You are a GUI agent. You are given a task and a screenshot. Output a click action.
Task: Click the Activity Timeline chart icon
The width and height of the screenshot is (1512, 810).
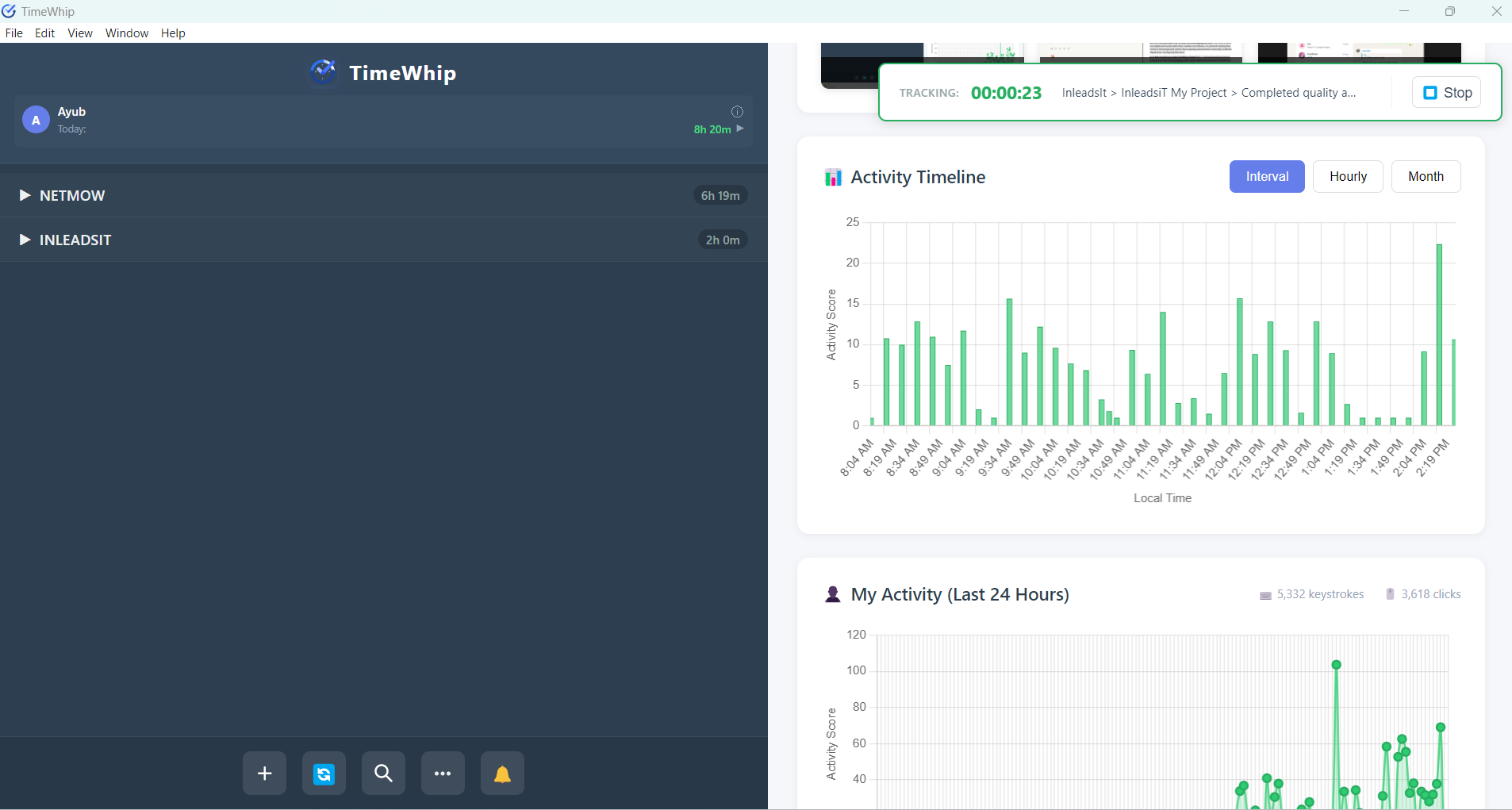click(833, 177)
